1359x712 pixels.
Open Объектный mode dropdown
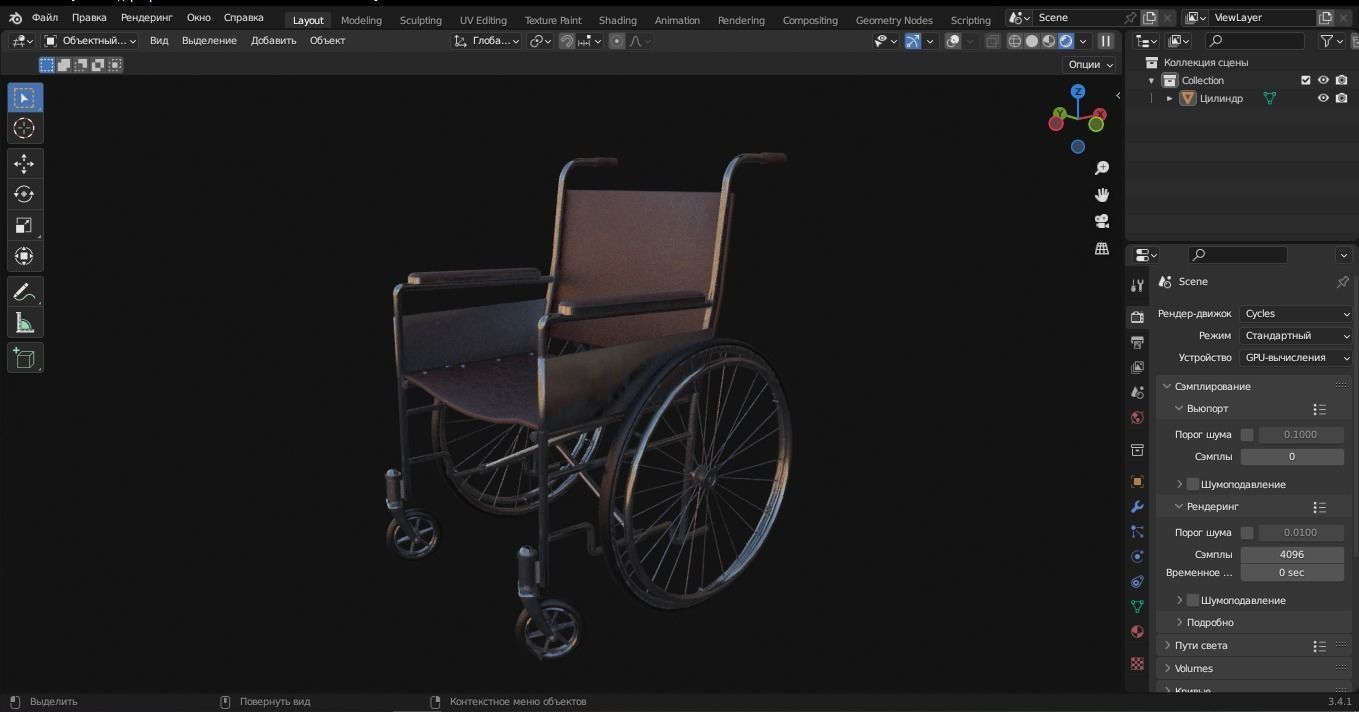coord(90,41)
